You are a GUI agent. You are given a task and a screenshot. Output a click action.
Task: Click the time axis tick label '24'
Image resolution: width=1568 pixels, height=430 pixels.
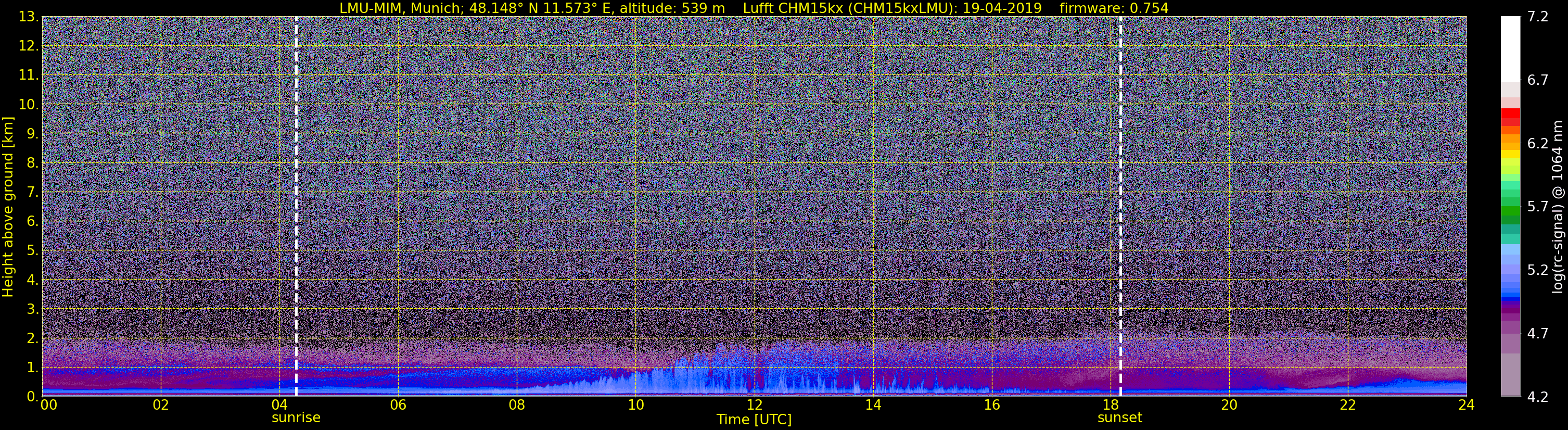click(x=1467, y=405)
